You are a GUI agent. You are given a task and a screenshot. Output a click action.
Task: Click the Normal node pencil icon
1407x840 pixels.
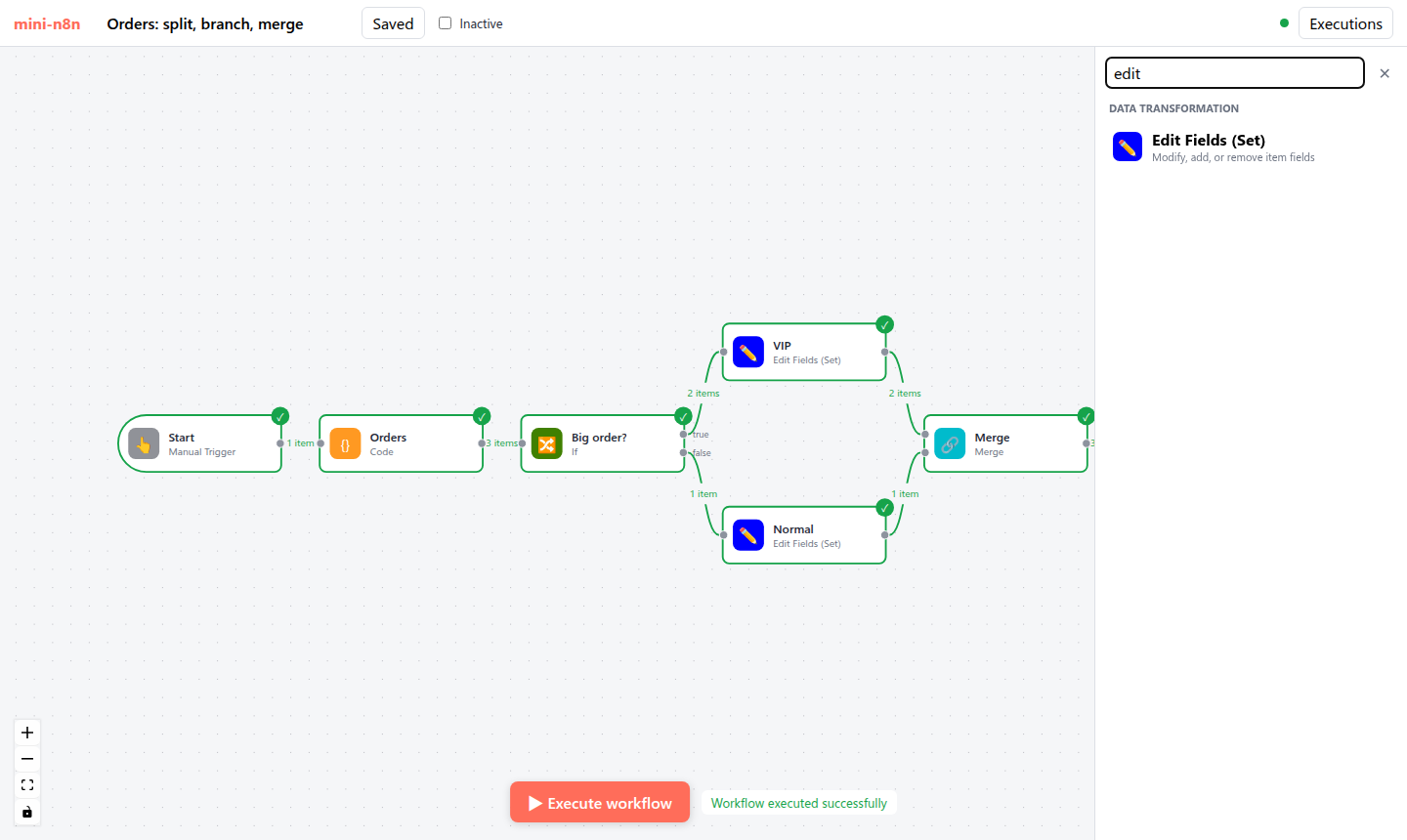pyautogui.click(x=748, y=535)
